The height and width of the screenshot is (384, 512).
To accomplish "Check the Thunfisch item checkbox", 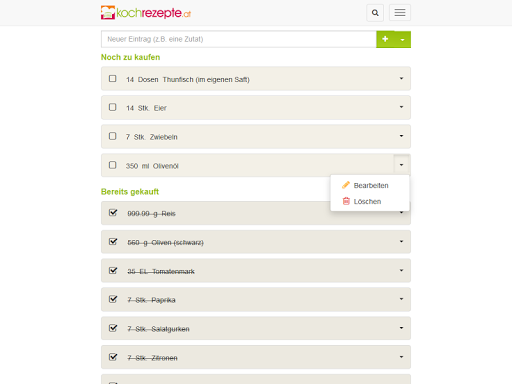I will (113, 78).
